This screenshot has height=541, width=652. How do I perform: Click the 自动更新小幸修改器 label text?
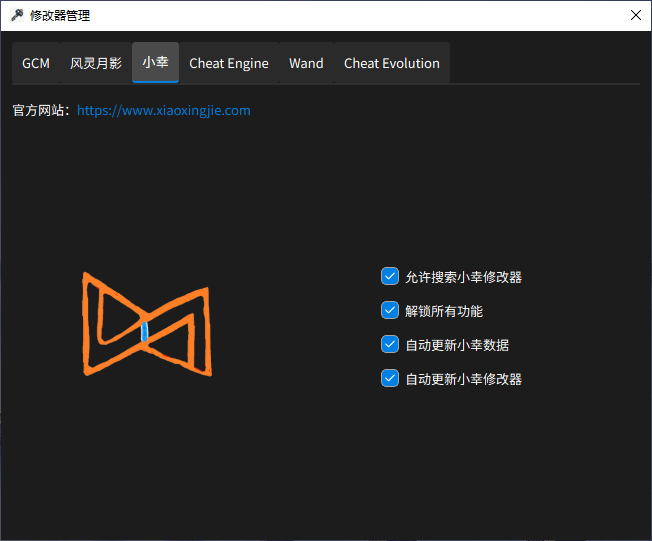[463, 379]
